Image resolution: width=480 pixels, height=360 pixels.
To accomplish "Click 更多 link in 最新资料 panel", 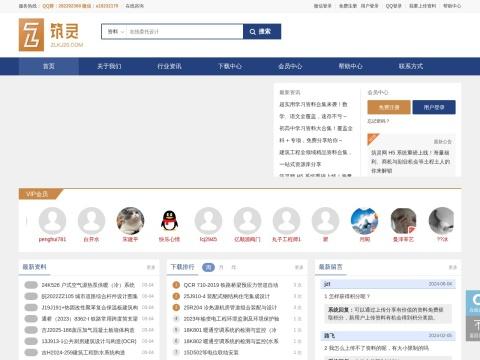I will point(151,267).
